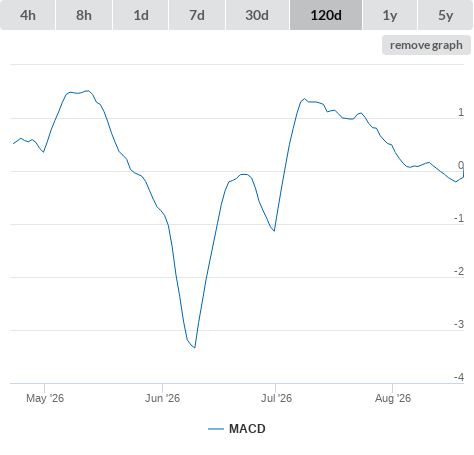Switch chart to 30d range
The image size is (474, 455).
tap(257, 15)
